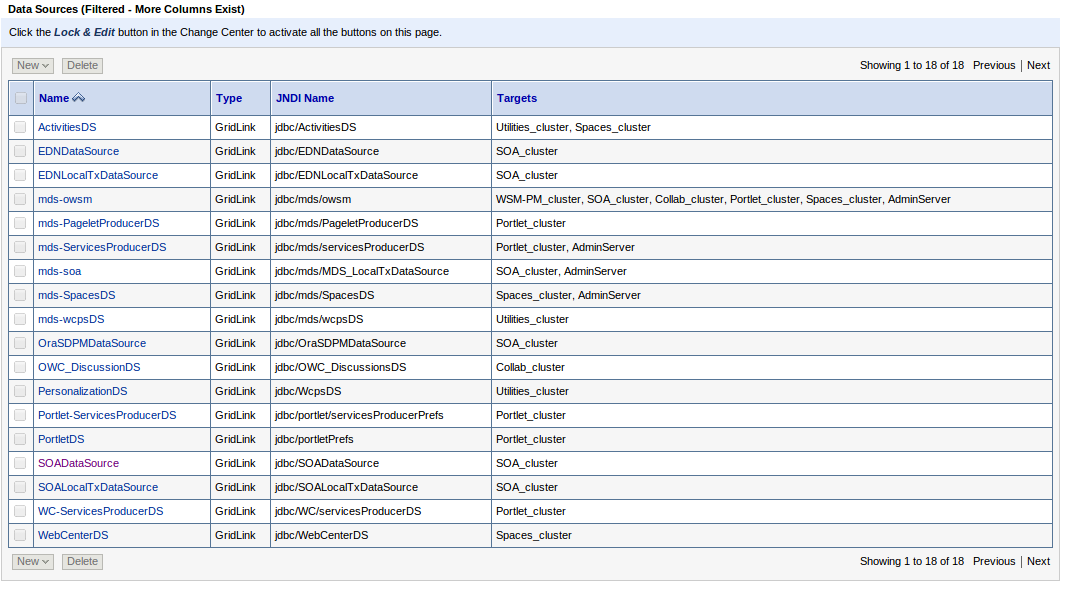Click the top Showing 1 to 18 of 18 text
Viewport: 1065px width, 589px height.
coord(911,65)
